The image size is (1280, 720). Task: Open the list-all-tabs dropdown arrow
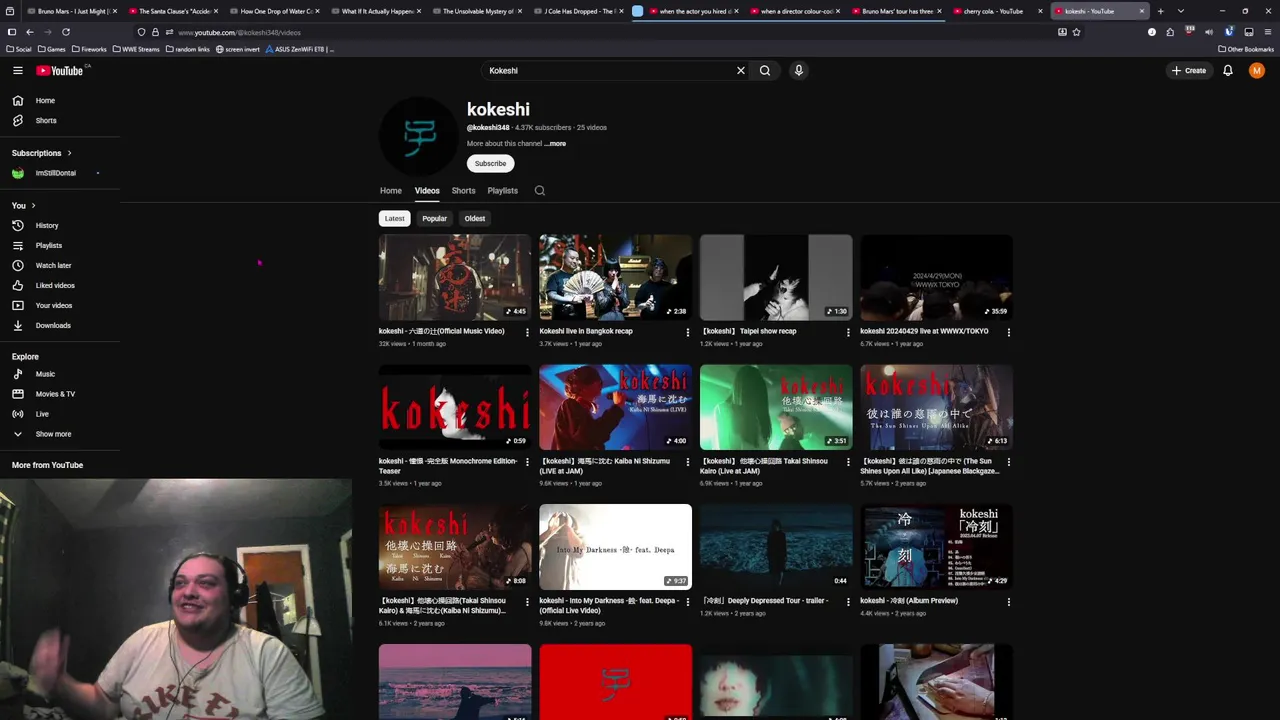click(1181, 11)
